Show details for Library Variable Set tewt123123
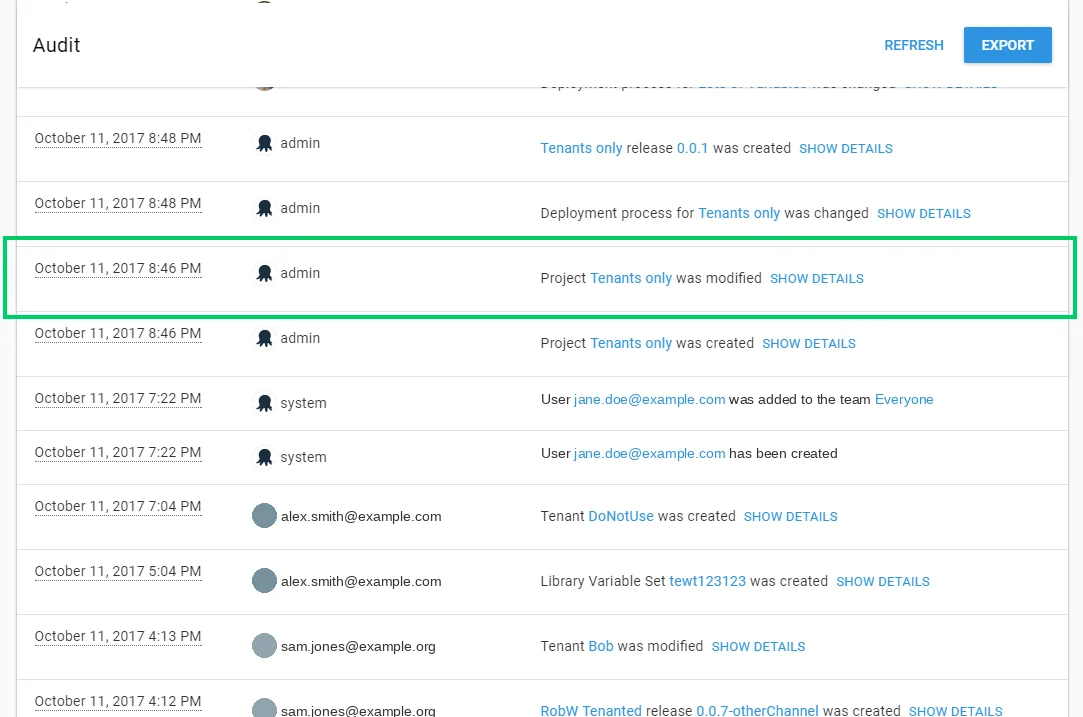 883,582
